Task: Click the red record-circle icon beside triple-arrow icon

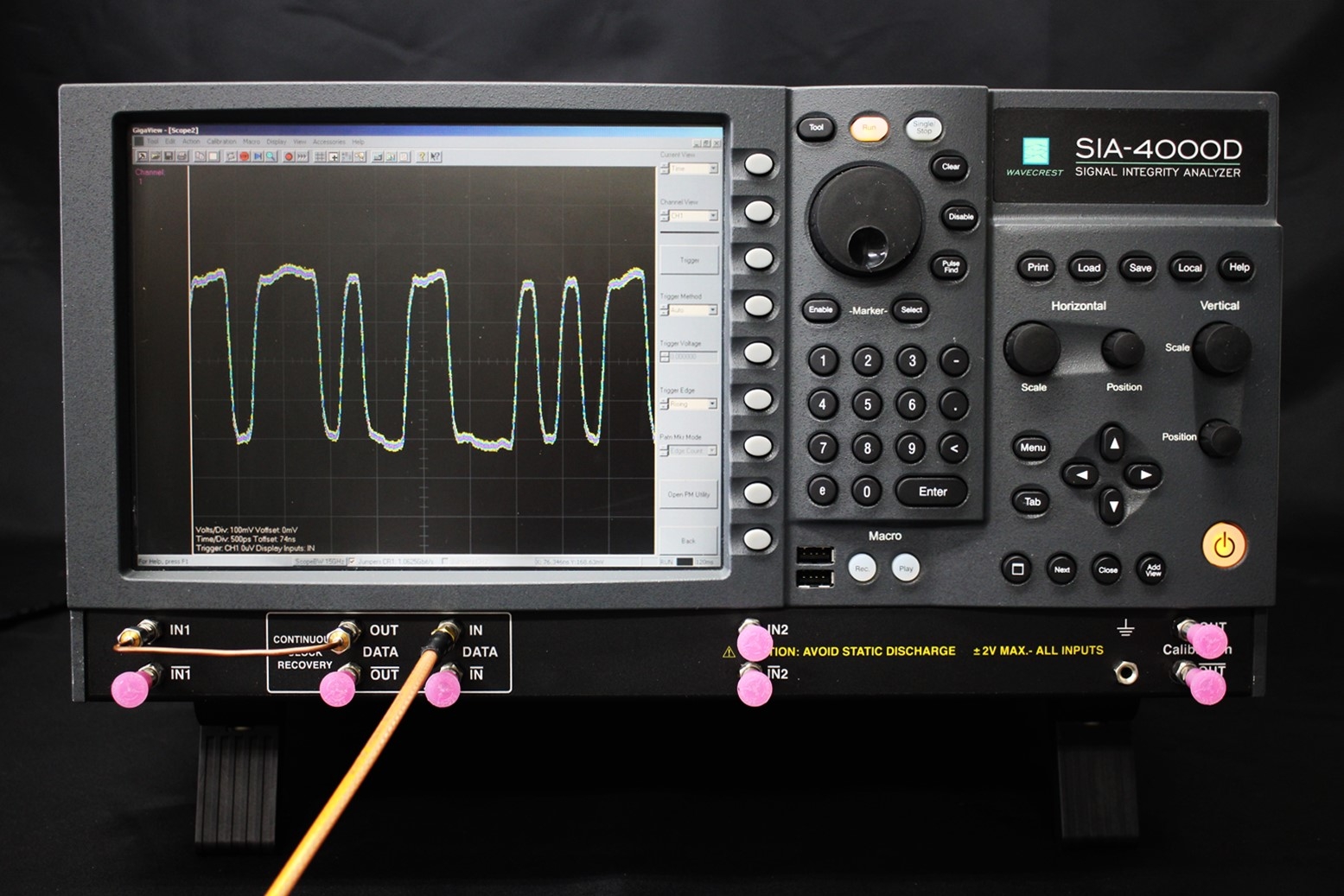Action: pyautogui.click(x=289, y=156)
